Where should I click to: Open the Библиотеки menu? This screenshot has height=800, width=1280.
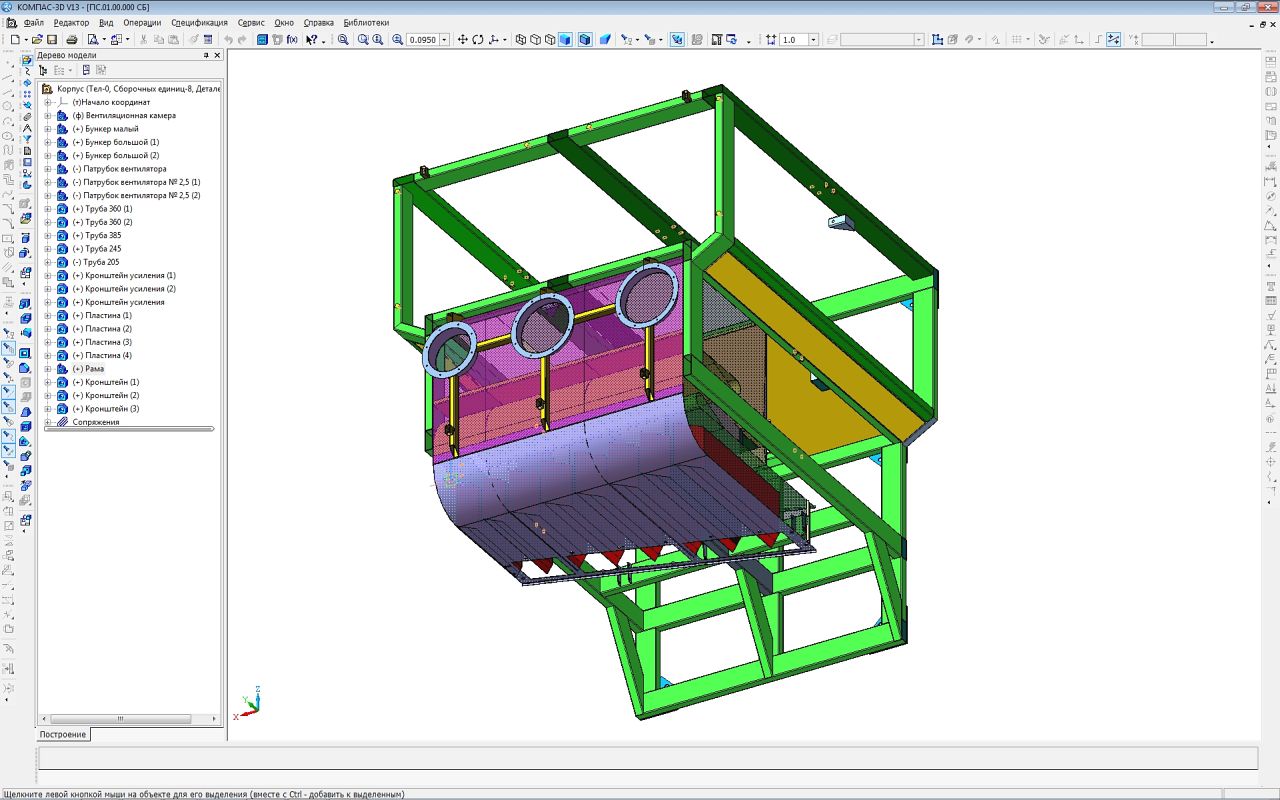366,22
